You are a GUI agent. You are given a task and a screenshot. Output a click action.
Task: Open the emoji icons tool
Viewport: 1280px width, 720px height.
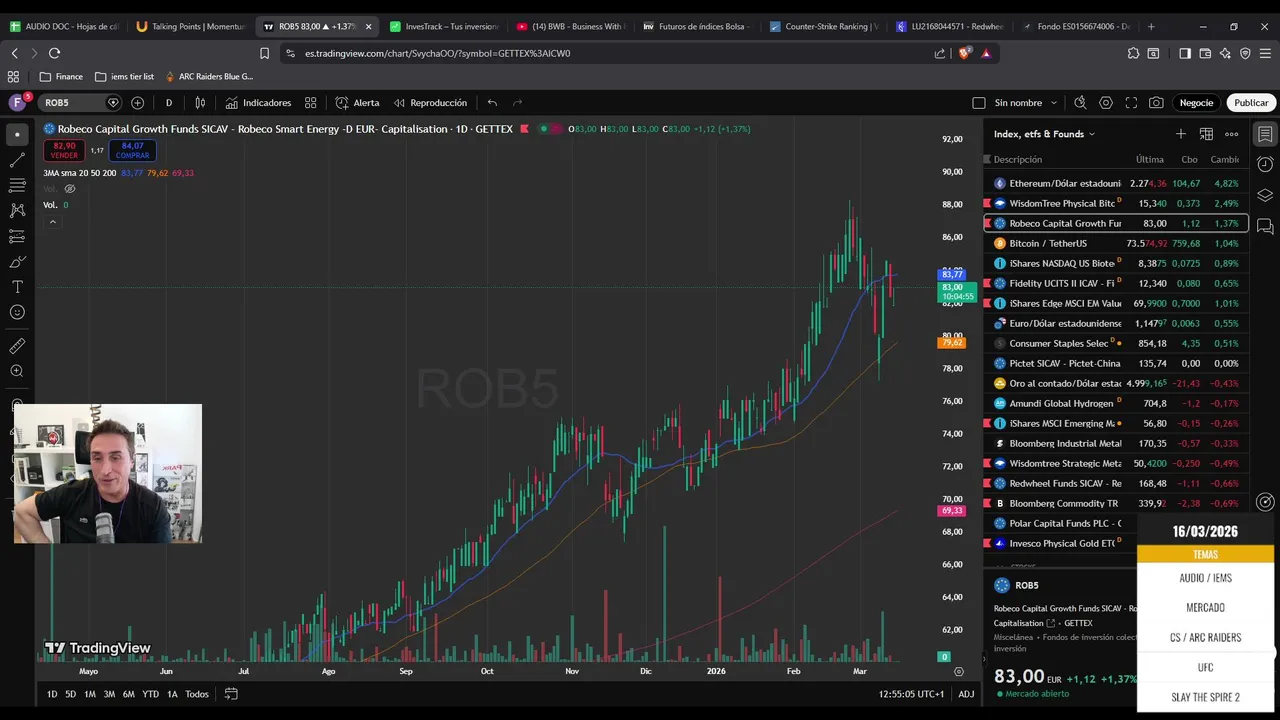[17, 312]
